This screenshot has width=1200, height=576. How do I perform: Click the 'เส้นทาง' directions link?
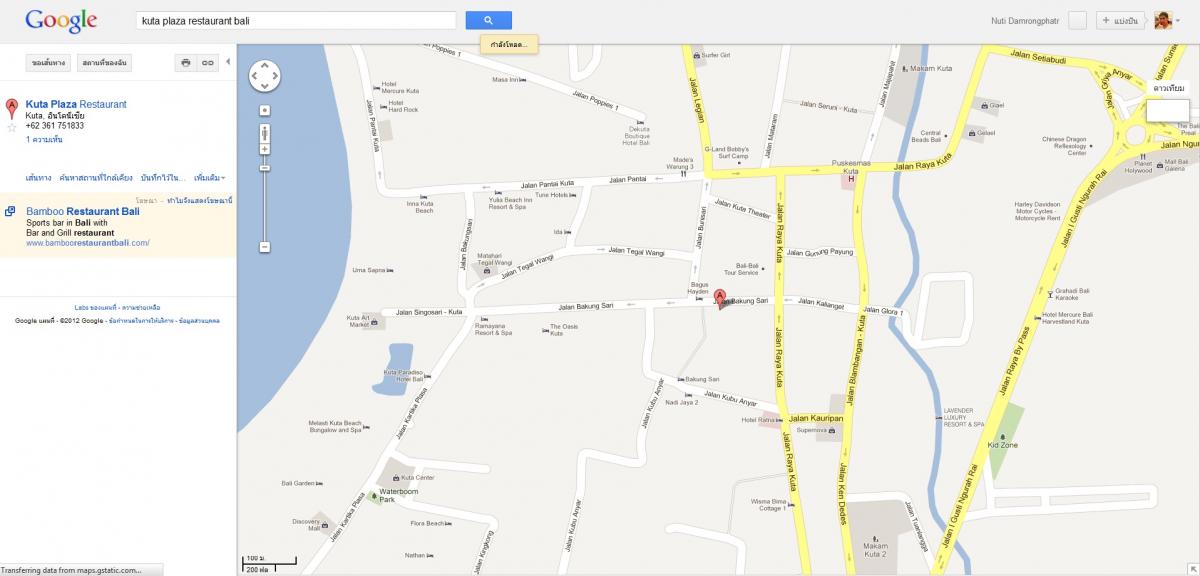tap(38, 177)
